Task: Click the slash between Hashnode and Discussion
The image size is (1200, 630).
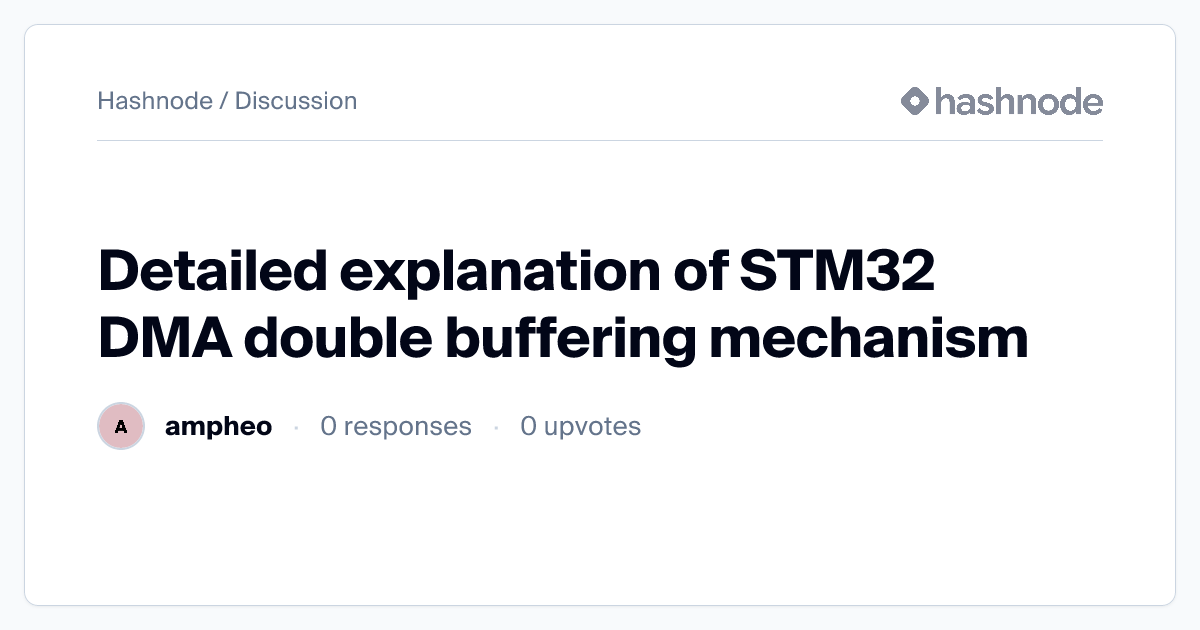Action: click(224, 101)
